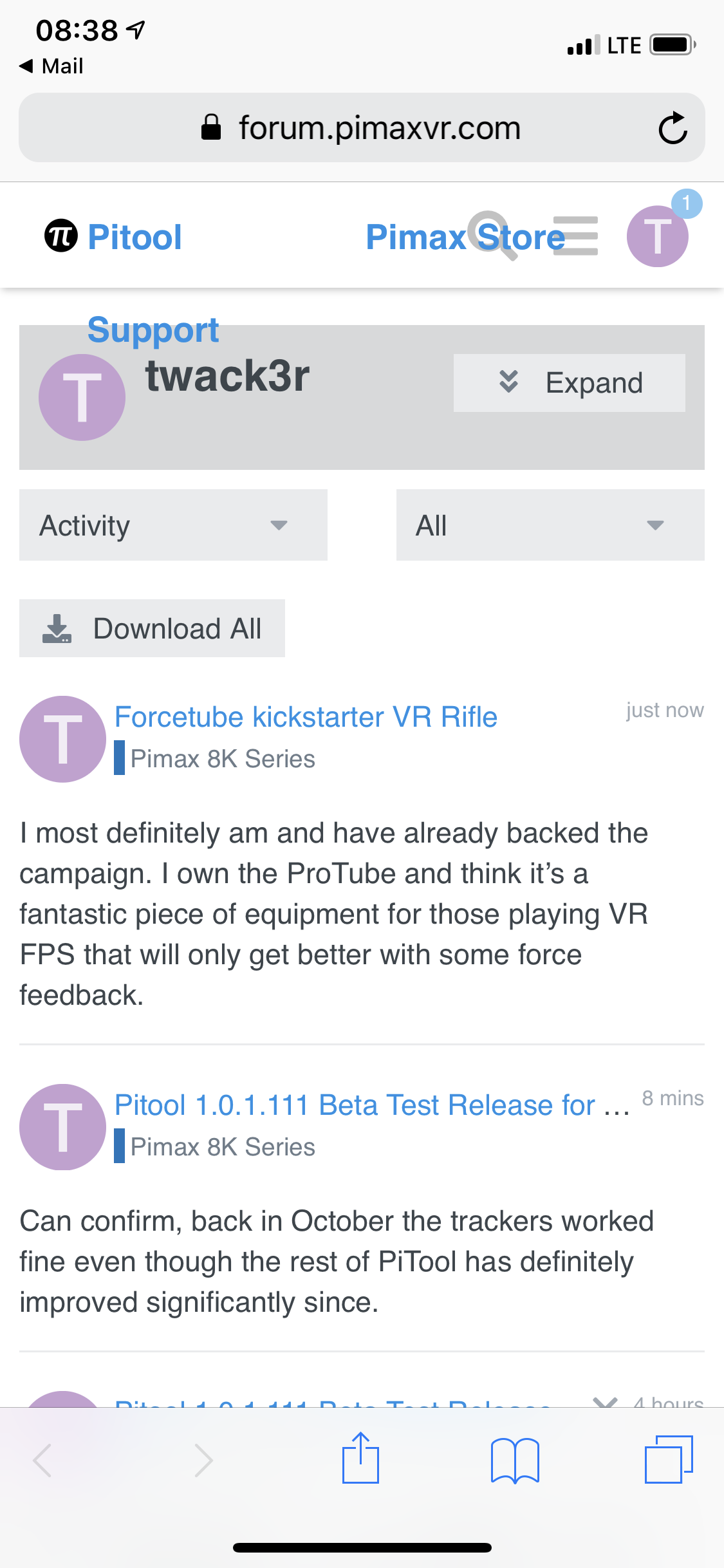Screen dimensions: 724x1568
Task: Click the Pimax pi logo icon
Action: click(x=61, y=236)
